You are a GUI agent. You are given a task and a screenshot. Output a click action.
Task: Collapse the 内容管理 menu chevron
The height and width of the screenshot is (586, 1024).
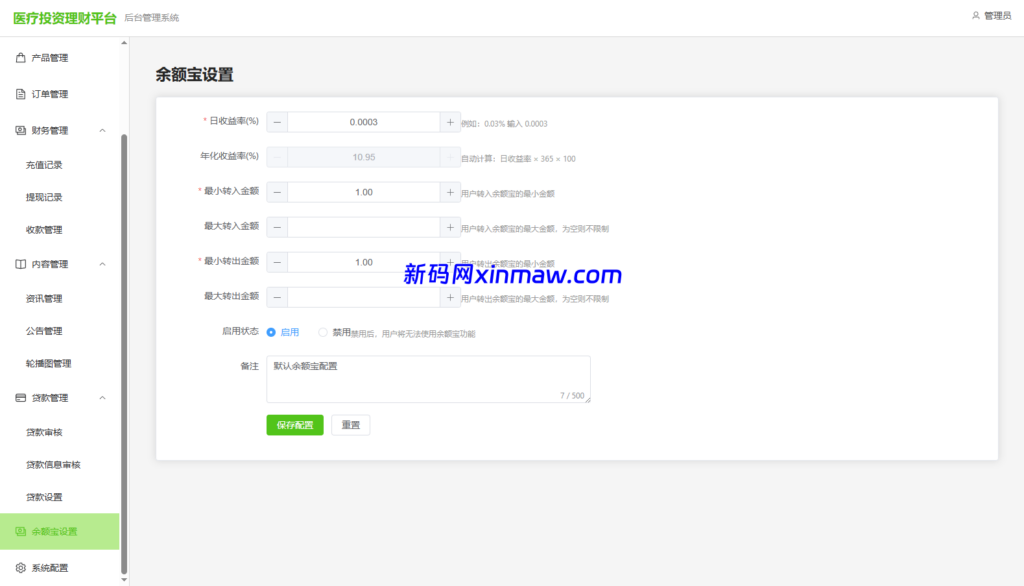(x=103, y=264)
